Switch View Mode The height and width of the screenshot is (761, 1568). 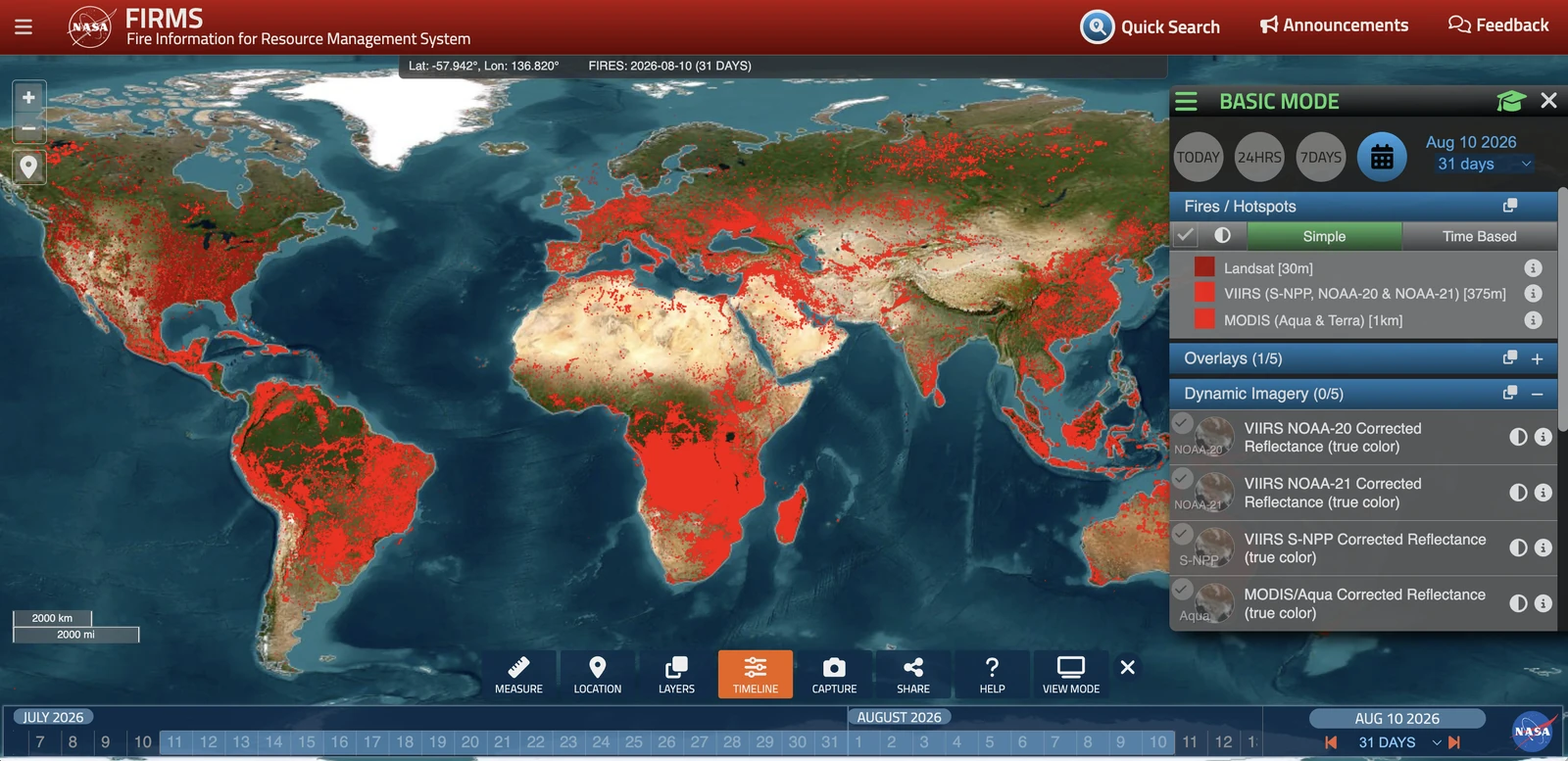[1071, 675]
